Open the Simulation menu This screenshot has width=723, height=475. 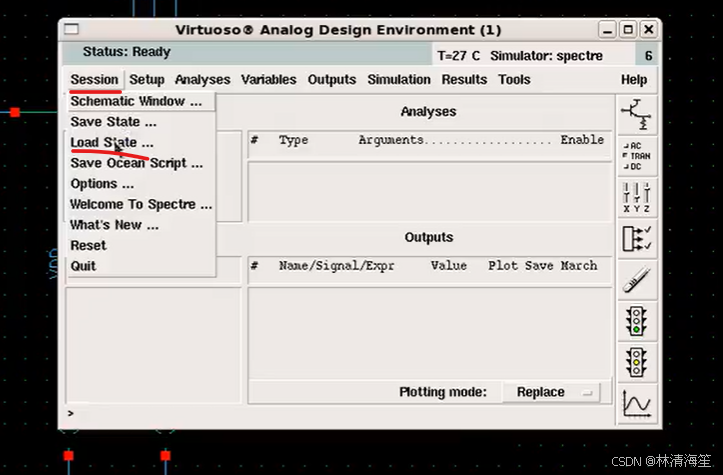399,80
